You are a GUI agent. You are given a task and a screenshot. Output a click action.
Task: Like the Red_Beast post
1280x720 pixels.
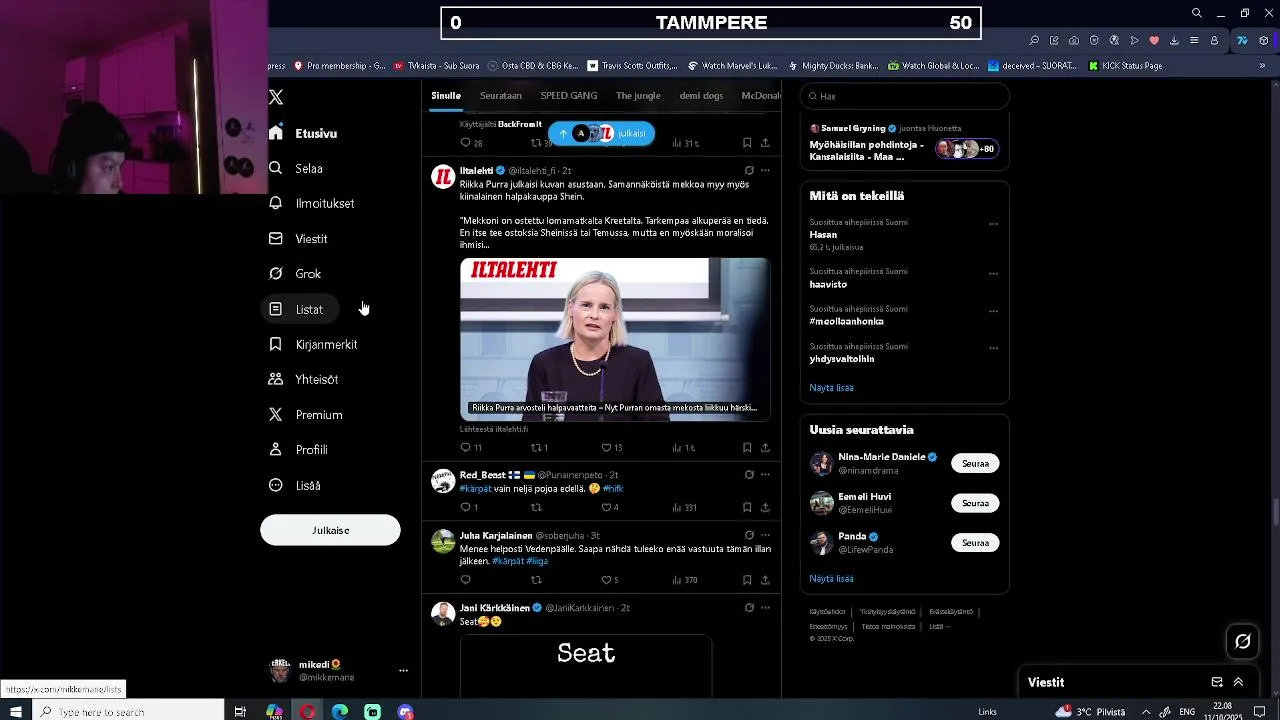point(610,508)
